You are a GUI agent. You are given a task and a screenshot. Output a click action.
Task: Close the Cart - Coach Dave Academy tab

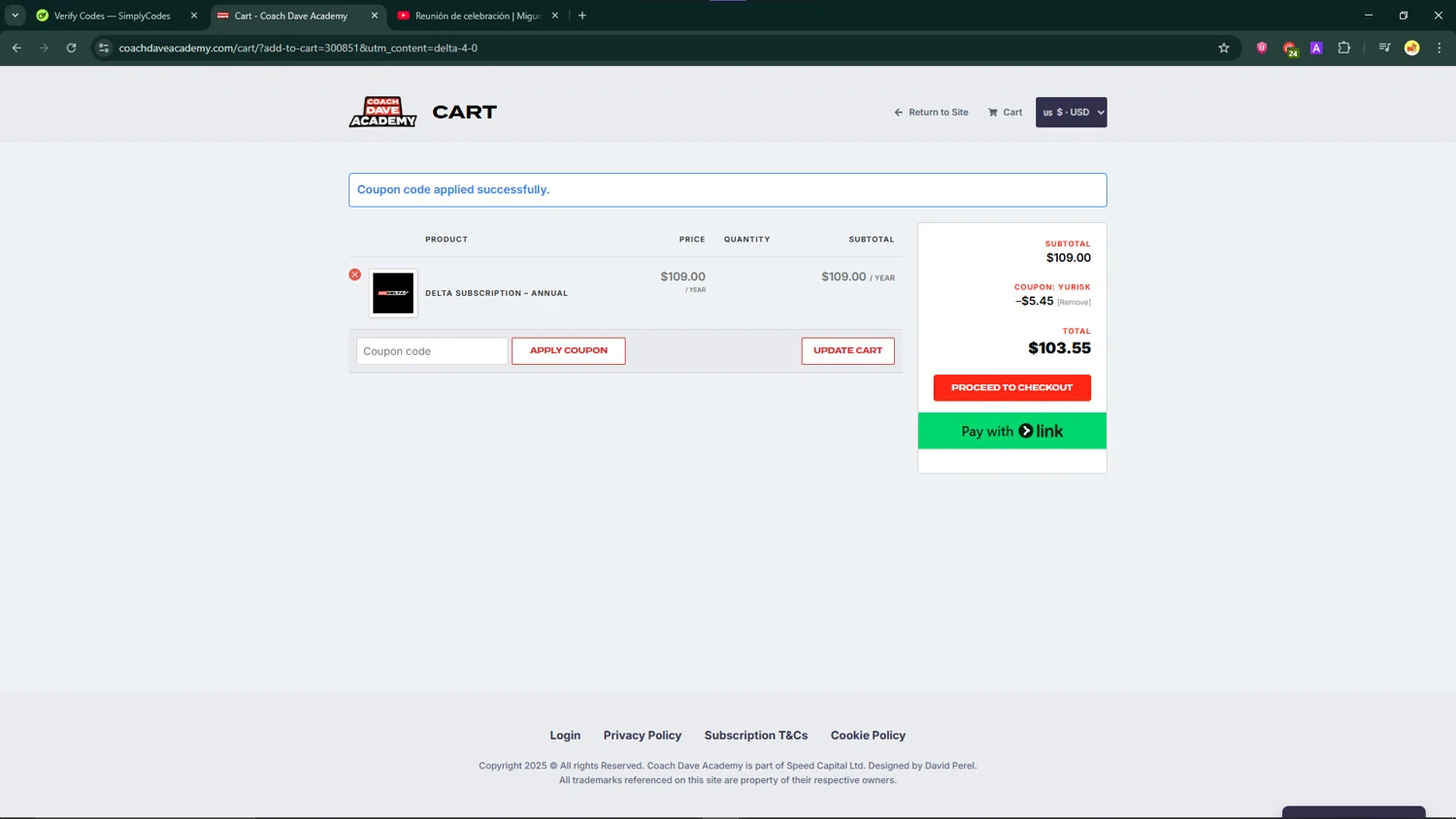[375, 16]
